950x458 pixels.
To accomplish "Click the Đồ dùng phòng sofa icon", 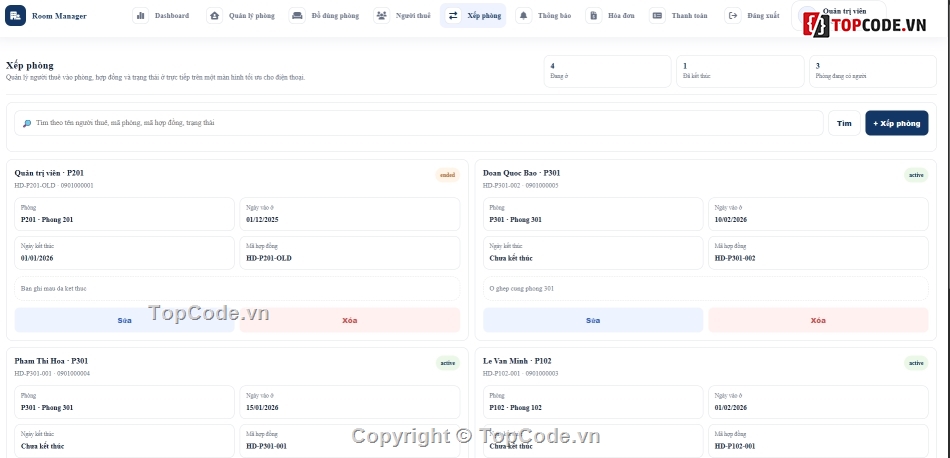I will point(297,16).
